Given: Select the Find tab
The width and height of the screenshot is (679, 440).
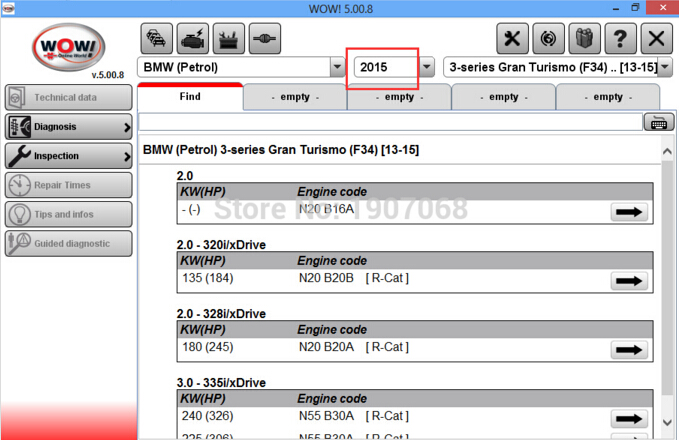Looking at the screenshot, I should 190,97.
